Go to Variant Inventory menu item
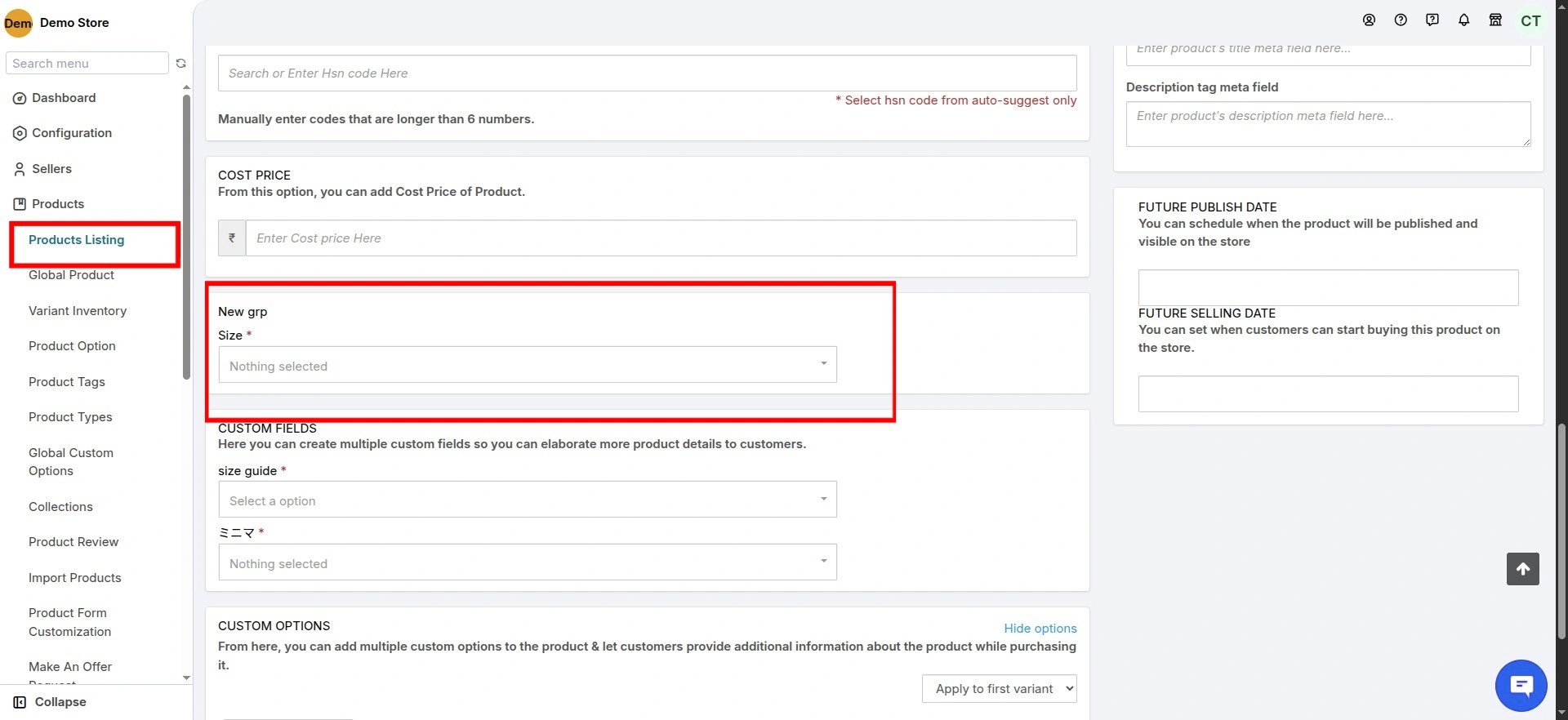The image size is (1568, 720). pos(78,311)
